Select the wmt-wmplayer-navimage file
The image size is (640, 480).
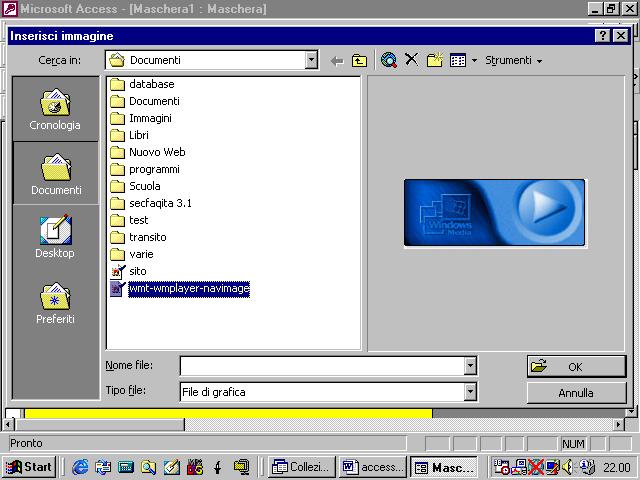[180, 289]
